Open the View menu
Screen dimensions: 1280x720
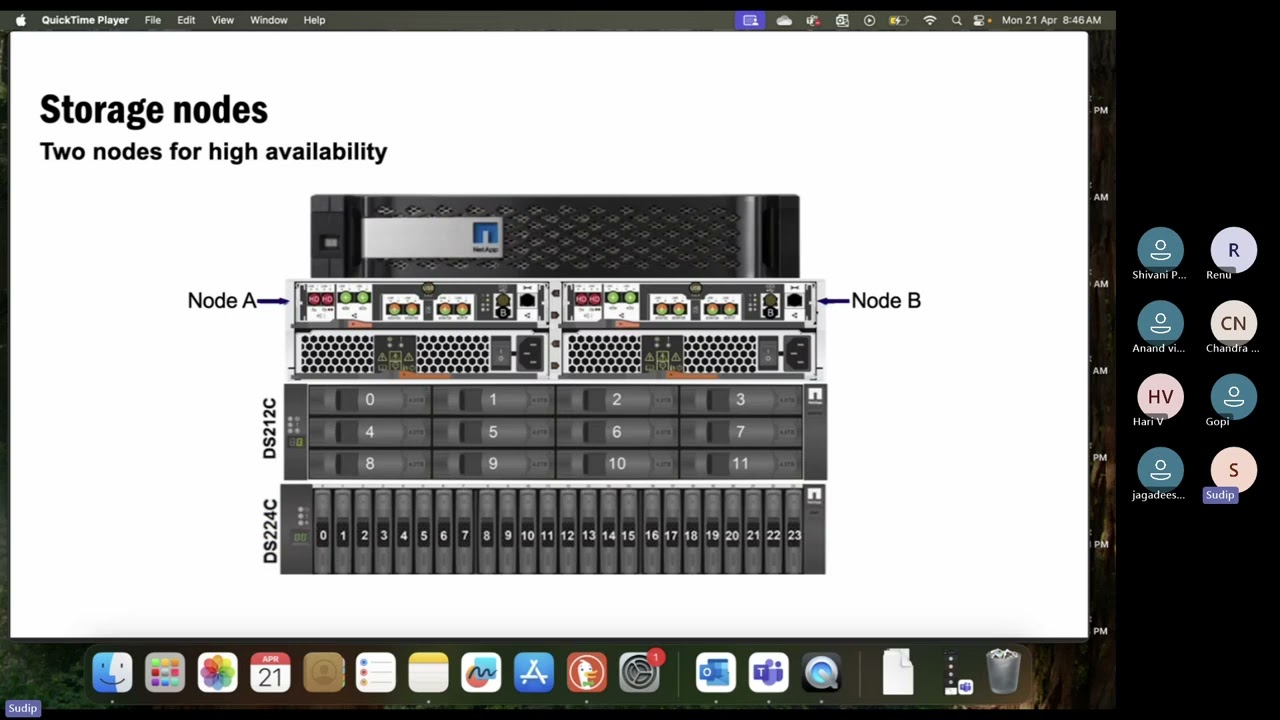click(x=222, y=20)
